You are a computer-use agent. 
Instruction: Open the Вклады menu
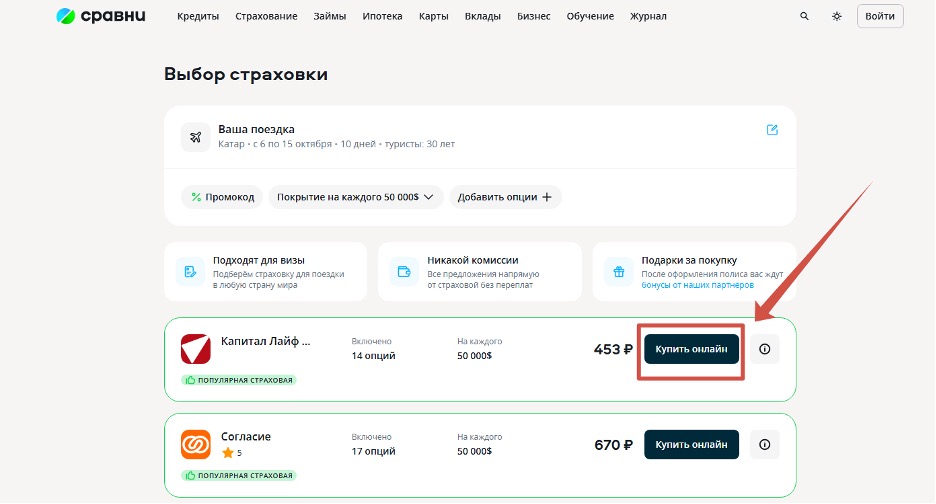(x=482, y=16)
